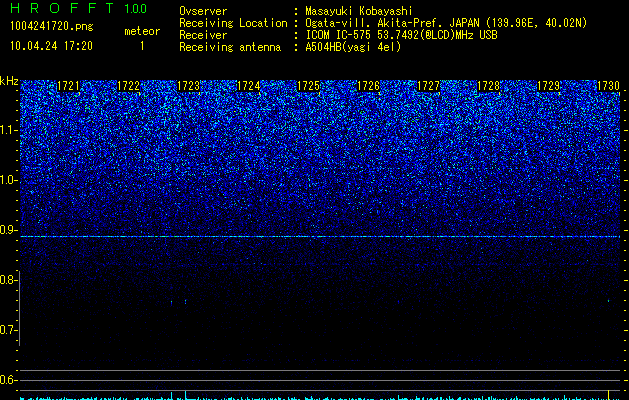Click the Receiver field label
Screen dimensions: 629x400
coord(203,35)
